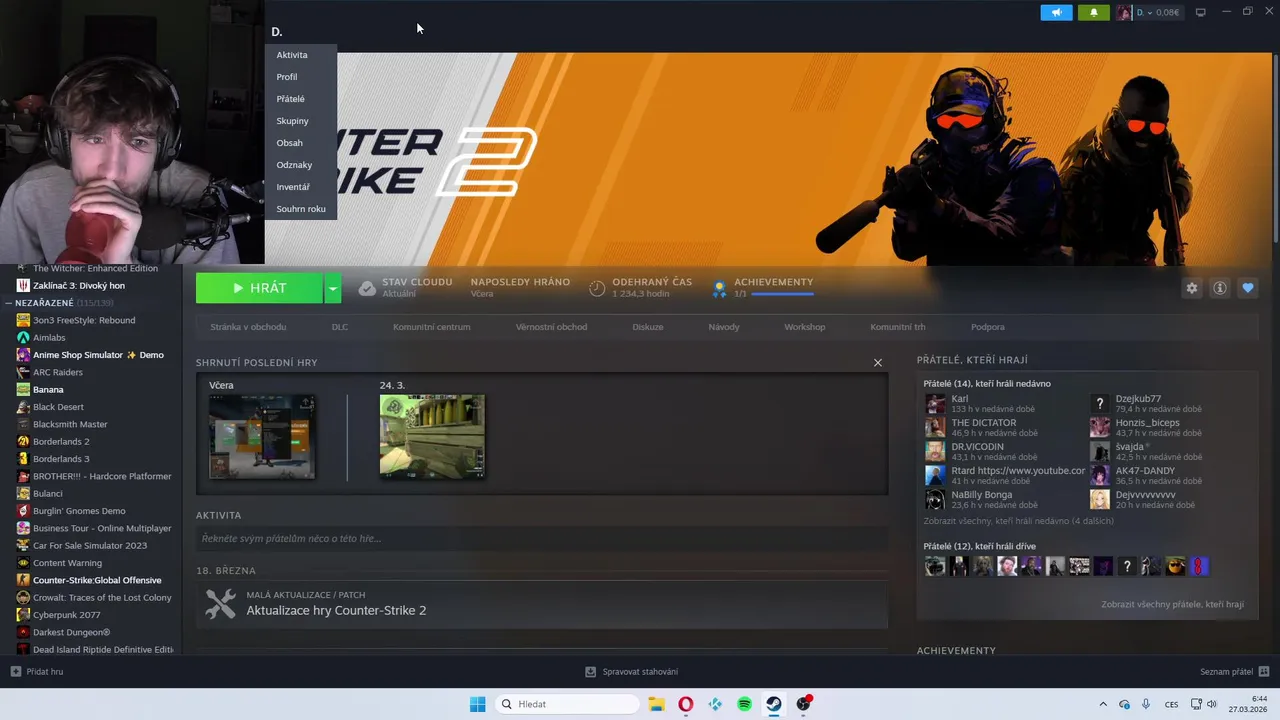Select Aktivita from profile menu
The height and width of the screenshot is (720, 1280).
292,55
